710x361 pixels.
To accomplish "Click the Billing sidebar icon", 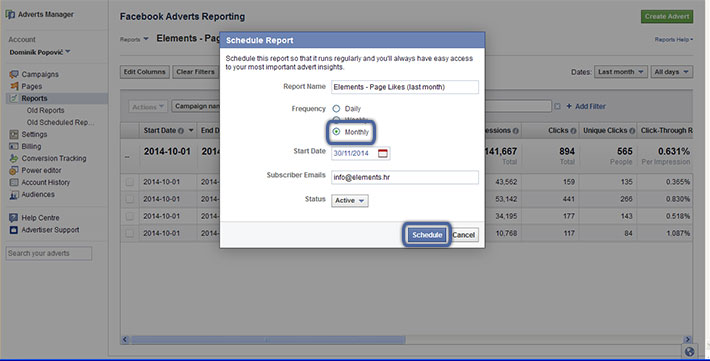I will coord(14,146).
